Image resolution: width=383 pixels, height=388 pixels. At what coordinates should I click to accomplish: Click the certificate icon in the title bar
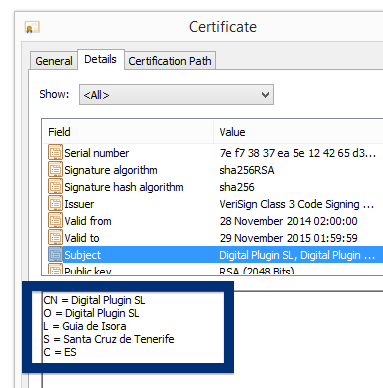[32, 27]
